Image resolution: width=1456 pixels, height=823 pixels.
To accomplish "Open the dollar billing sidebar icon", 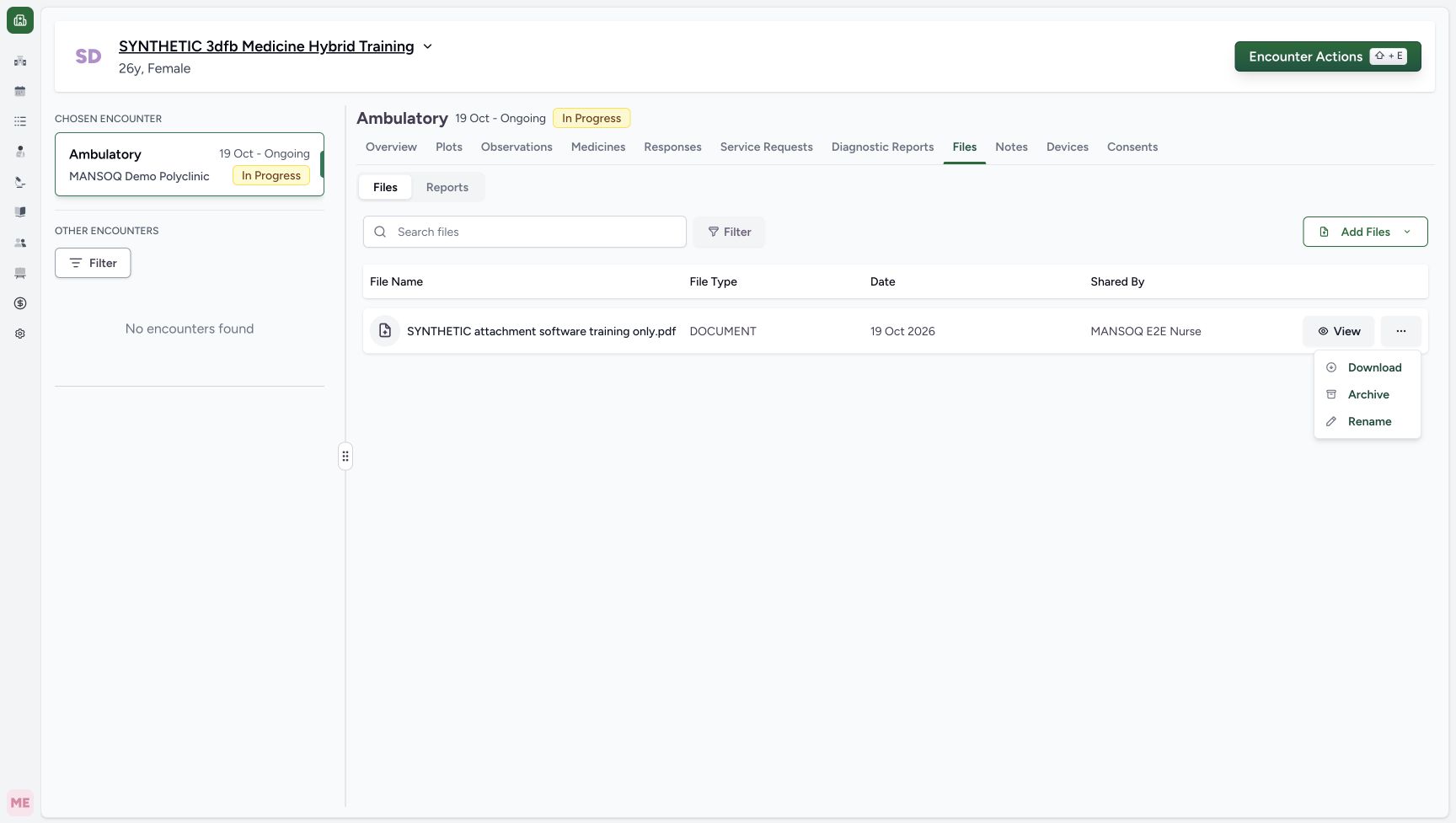I will tap(20, 303).
